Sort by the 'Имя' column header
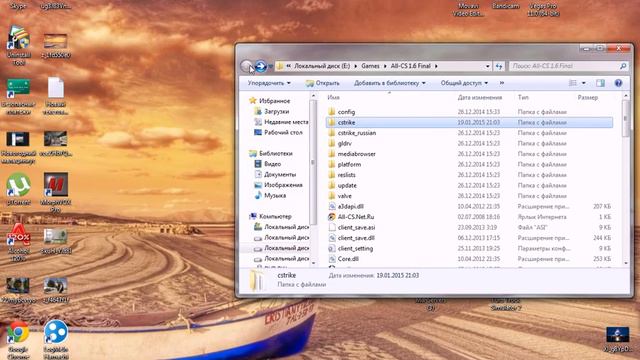This screenshot has height=360, width=640. coord(333,97)
